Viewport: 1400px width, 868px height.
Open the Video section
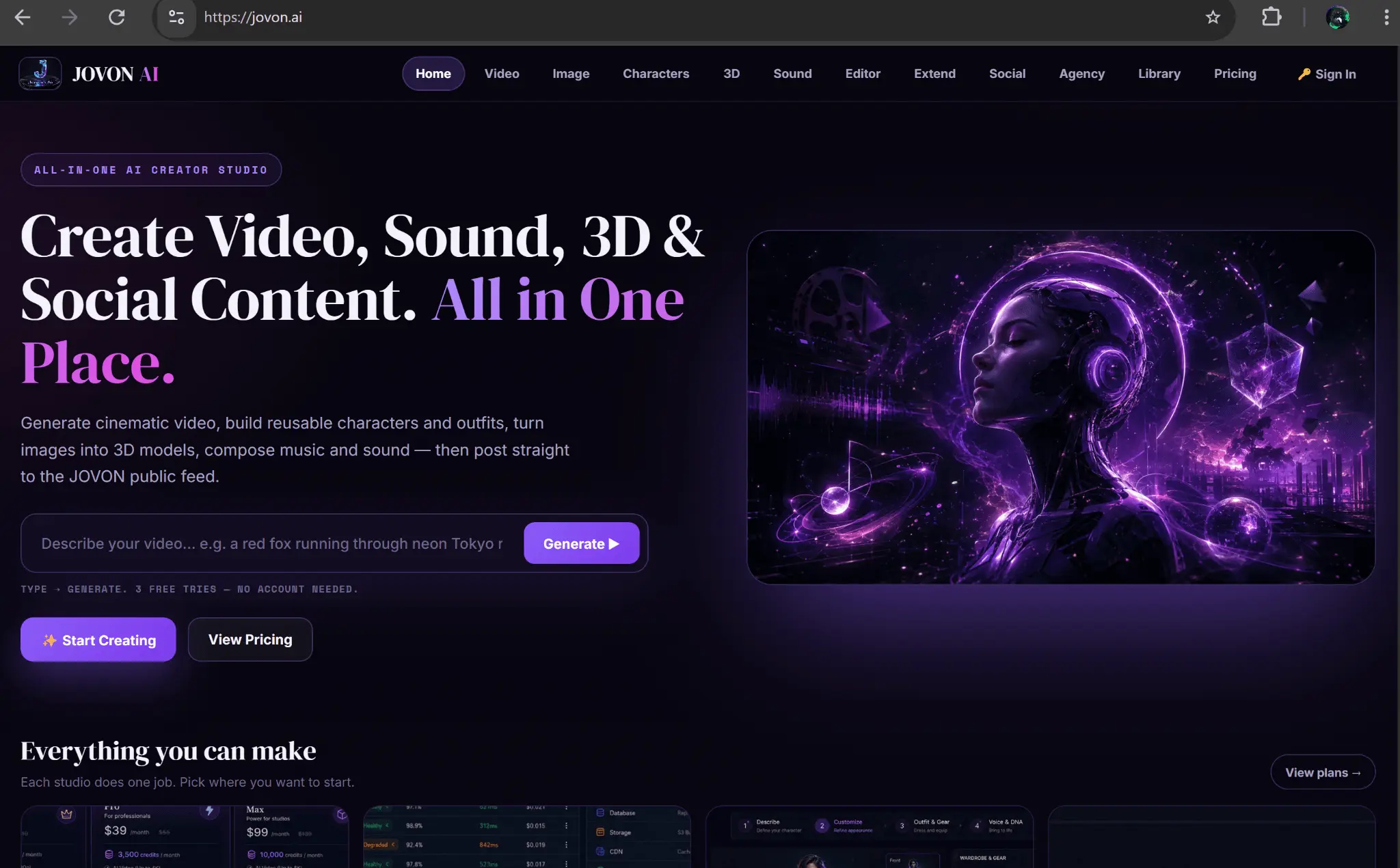click(x=502, y=74)
